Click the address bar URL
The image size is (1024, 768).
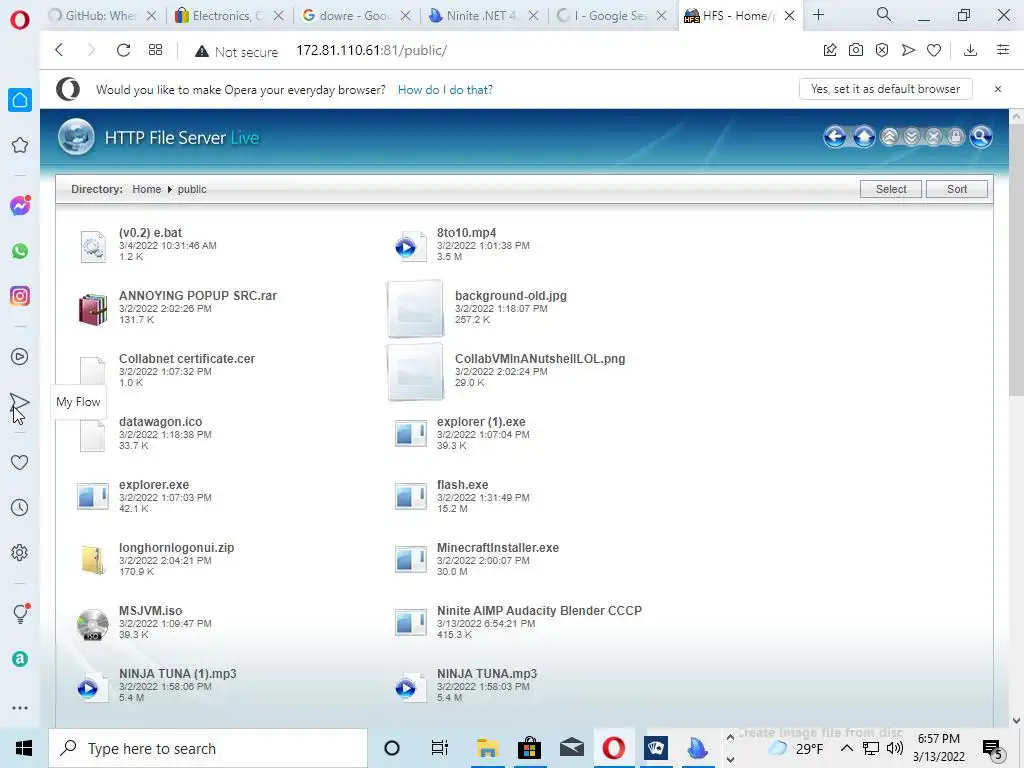tap(371, 50)
